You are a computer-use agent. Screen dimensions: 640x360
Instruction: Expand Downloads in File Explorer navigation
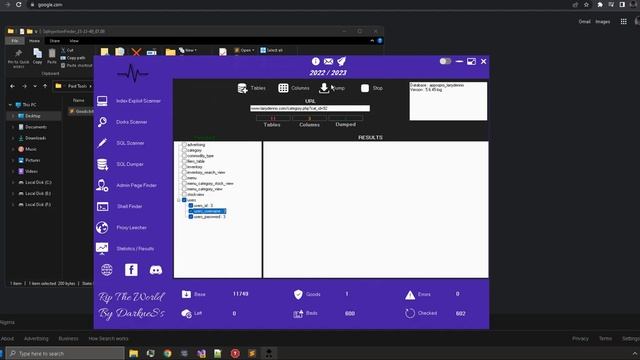(x=13, y=138)
